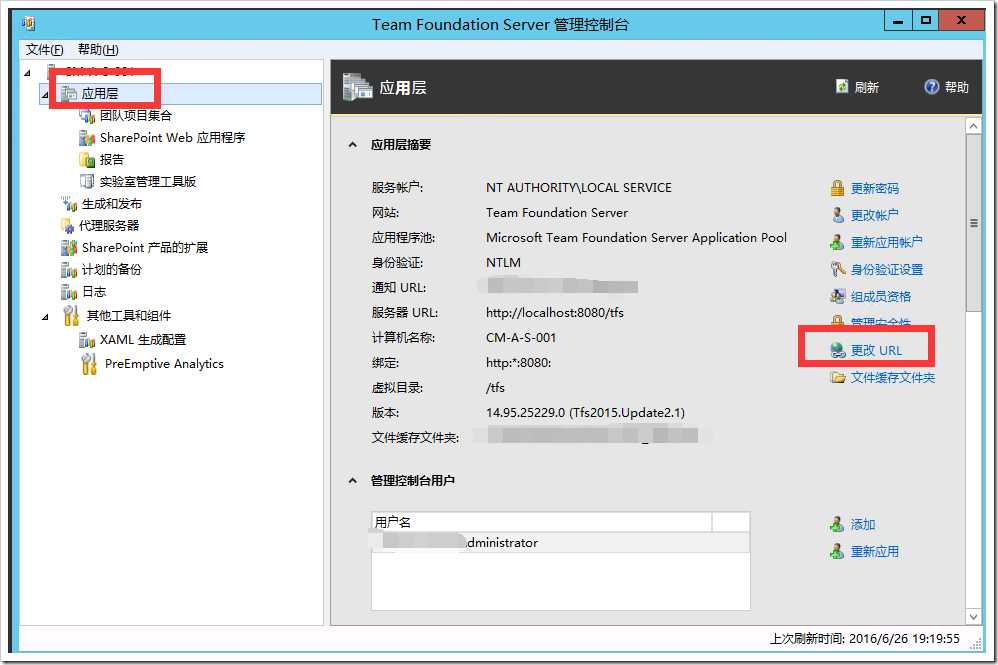The image size is (998, 665).
Task: Click the 刷新 link in header
Action: click(x=867, y=87)
